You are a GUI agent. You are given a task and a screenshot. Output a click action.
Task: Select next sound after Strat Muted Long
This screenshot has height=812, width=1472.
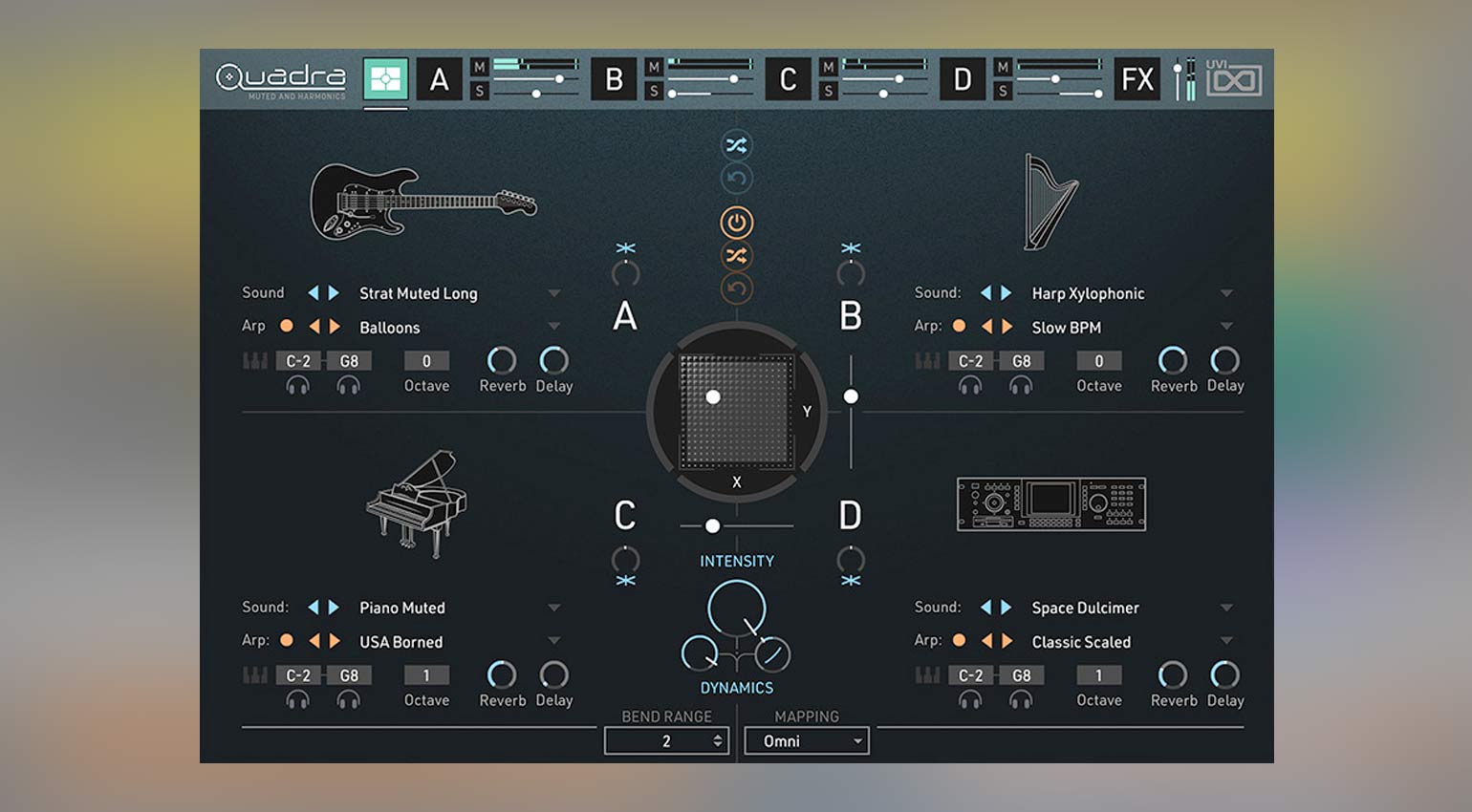click(334, 292)
